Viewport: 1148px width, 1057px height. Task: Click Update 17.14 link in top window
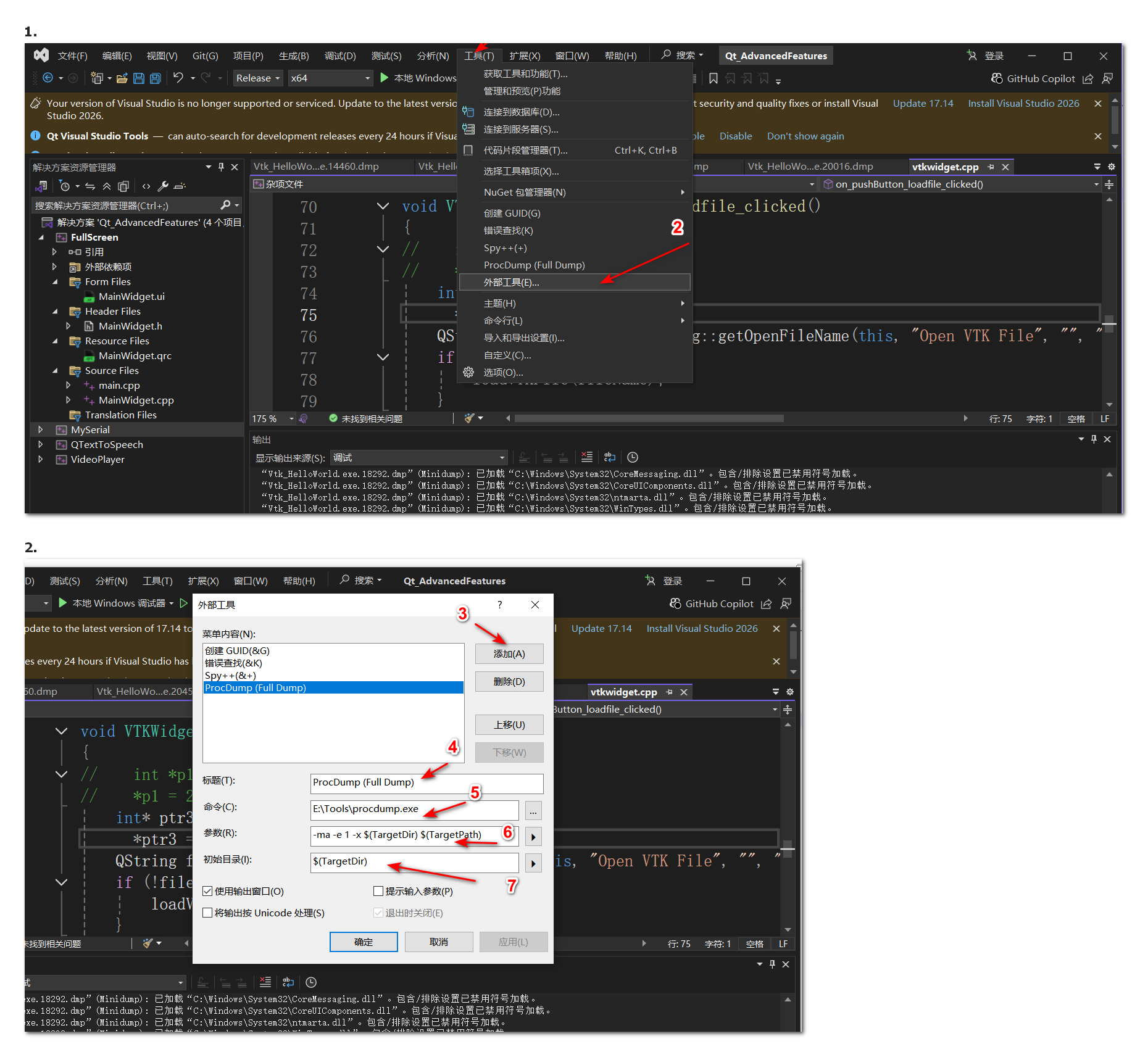(x=923, y=103)
